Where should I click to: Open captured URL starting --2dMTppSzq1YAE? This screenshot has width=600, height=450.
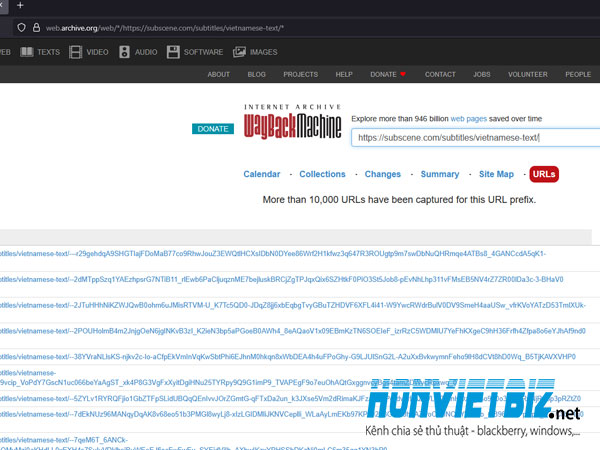282,279
